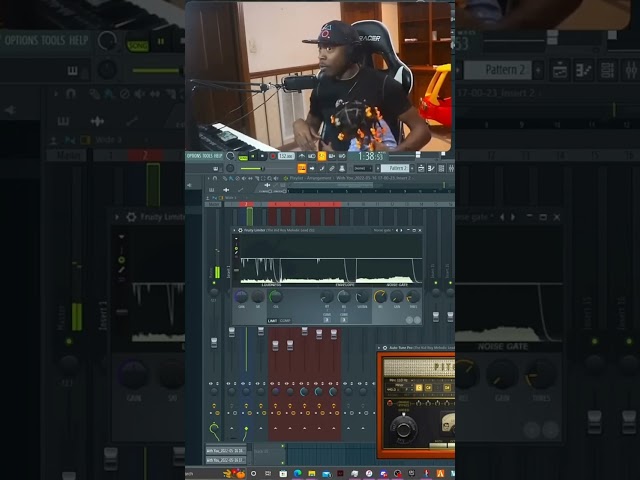This screenshot has width=640, height=480.
Task: Click the SUSTAIN knob in Envelope section
Action: pyautogui.click(x=362, y=296)
